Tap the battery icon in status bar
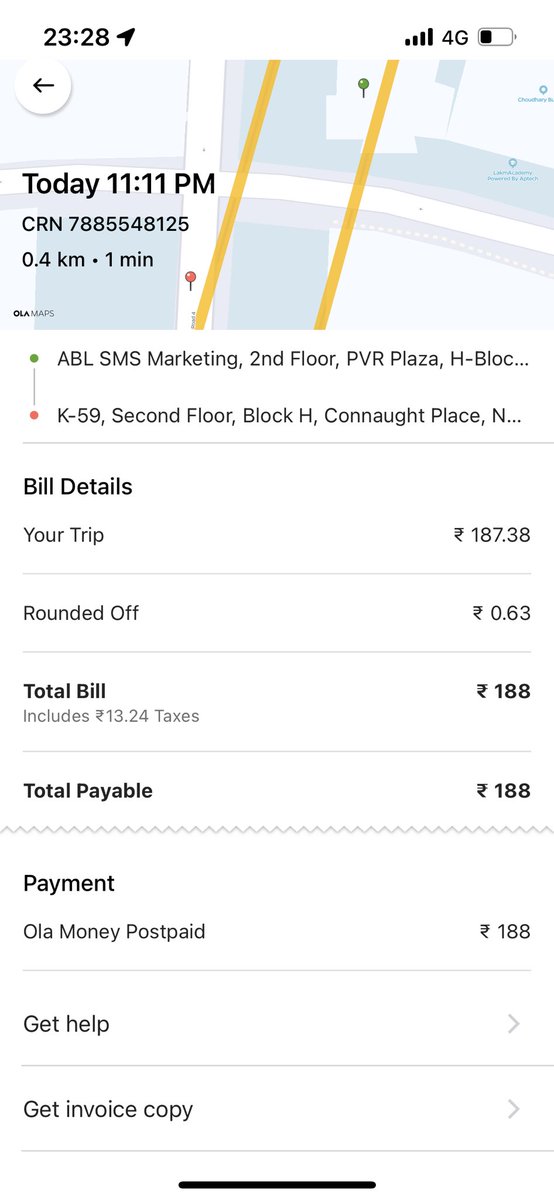This screenshot has width=554, height=1200. (x=497, y=37)
